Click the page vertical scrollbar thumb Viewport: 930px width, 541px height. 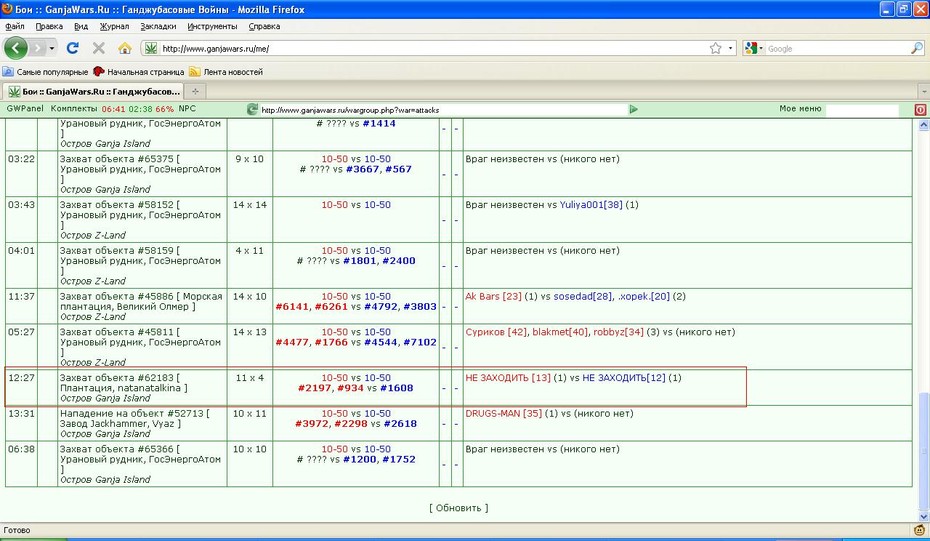click(x=923, y=456)
